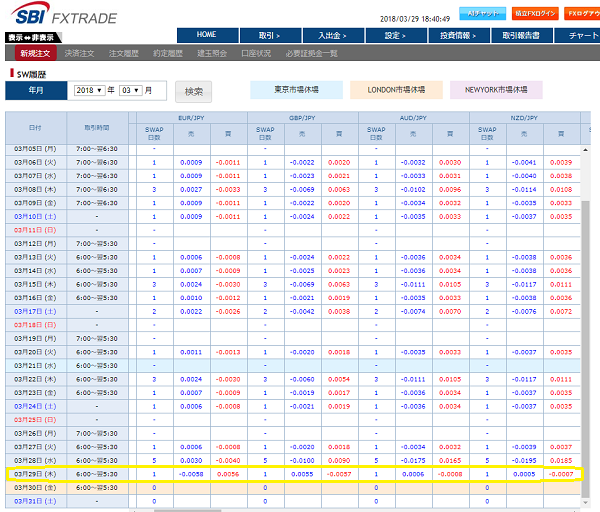
Task: Click the date cell 03月06日 (火)
Action: pos(35,163)
